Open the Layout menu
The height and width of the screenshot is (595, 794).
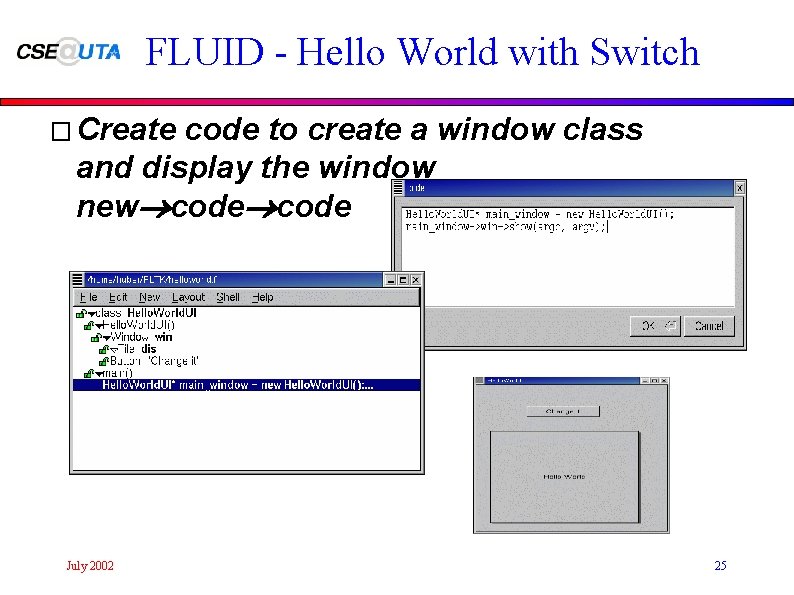[x=188, y=297]
